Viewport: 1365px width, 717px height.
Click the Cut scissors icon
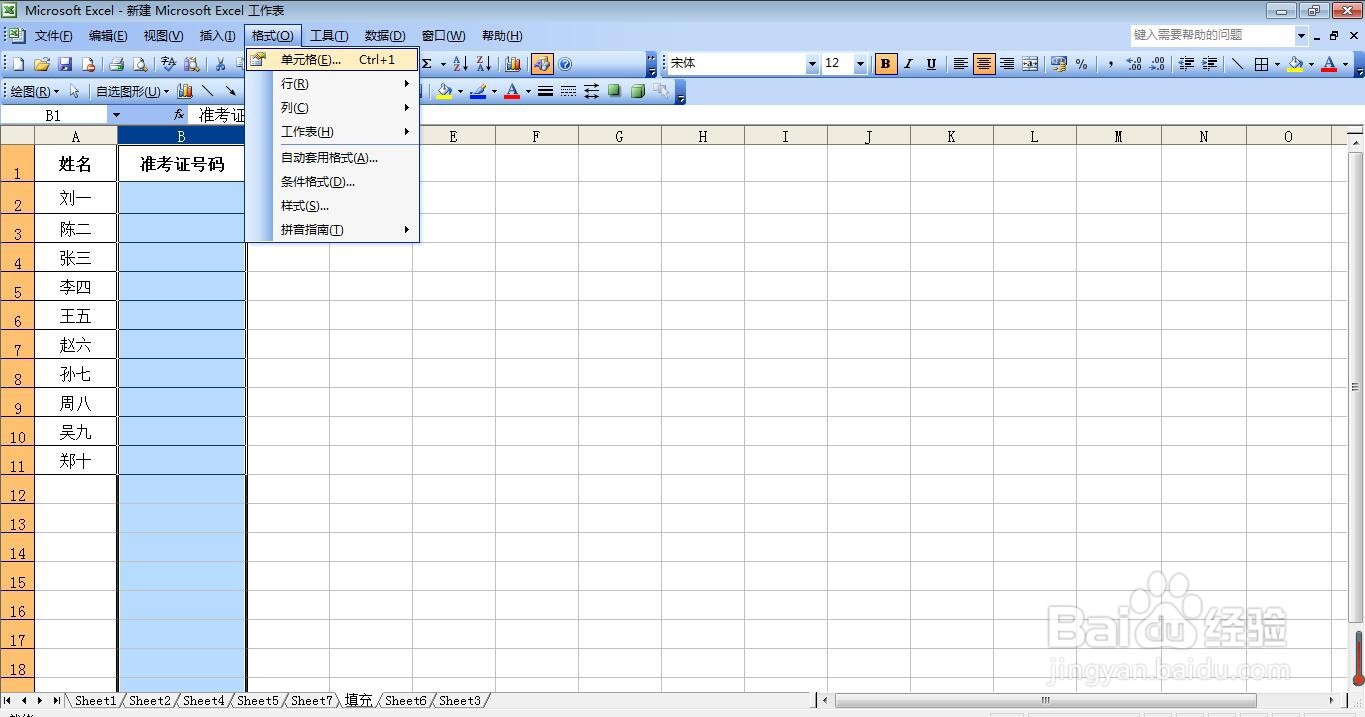(x=220, y=64)
